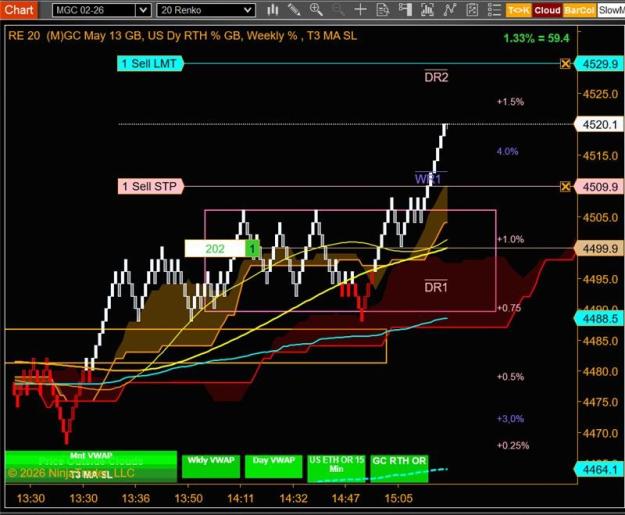Screen dimensions: 625x515
Task: Click the 4499.9 entry price tag
Action: pos(599,248)
